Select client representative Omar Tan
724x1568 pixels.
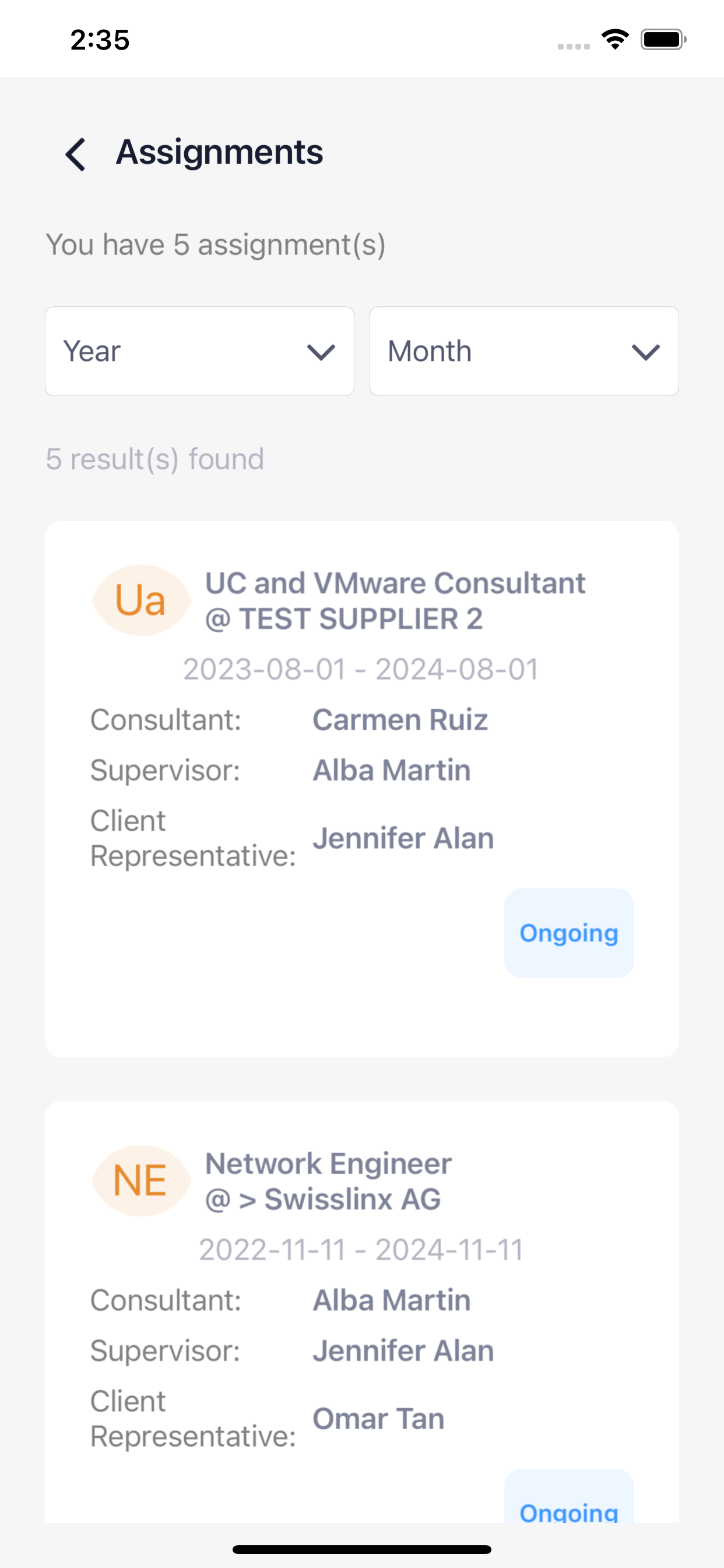coord(378,1419)
